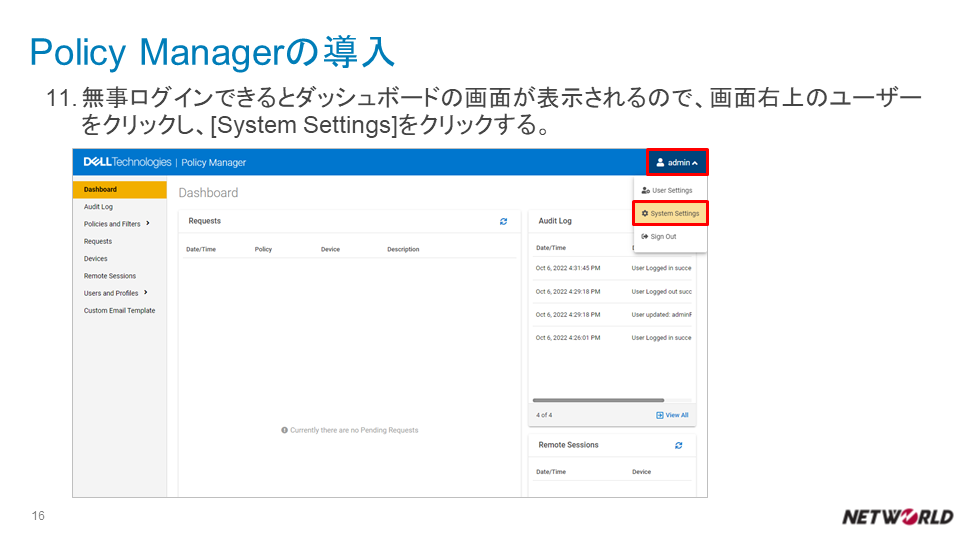Click View All in Audit Log
This screenshot has height=540, width=960.
point(672,415)
